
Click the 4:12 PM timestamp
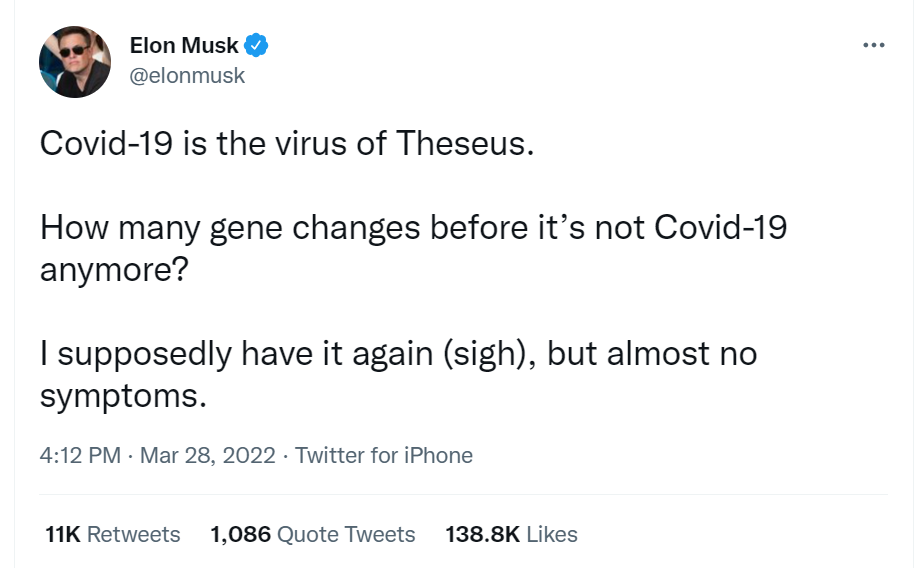tap(80, 456)
